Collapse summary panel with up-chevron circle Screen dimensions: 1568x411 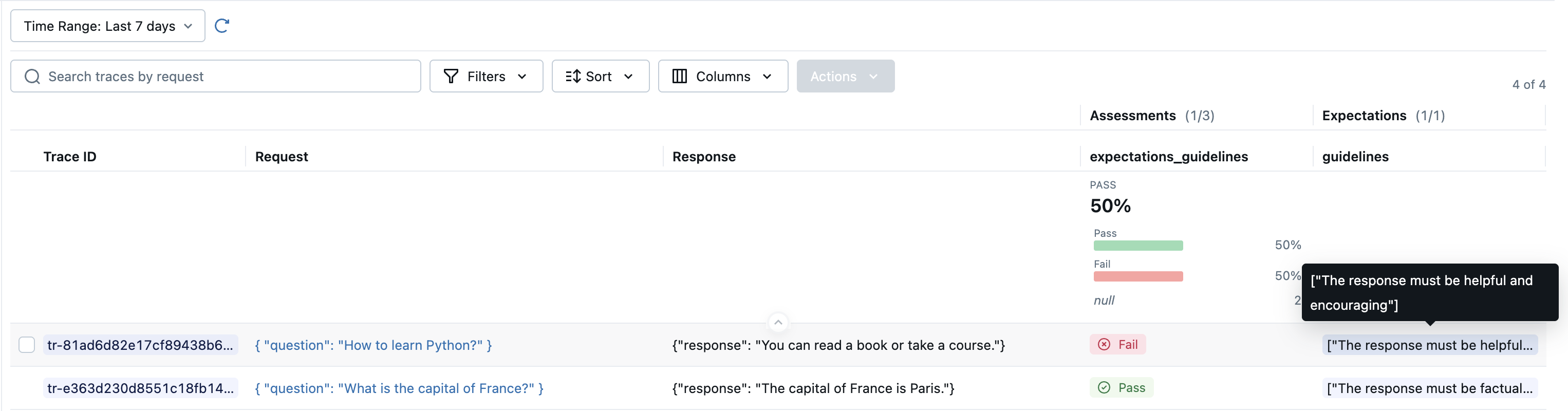tap(778, 322)
